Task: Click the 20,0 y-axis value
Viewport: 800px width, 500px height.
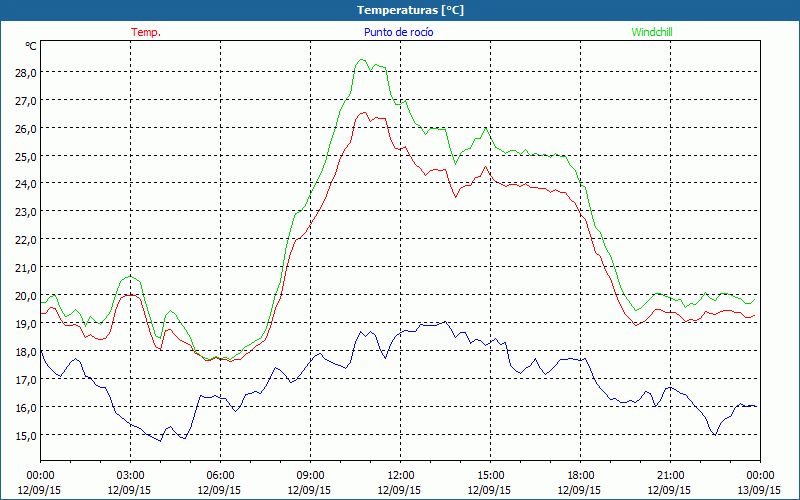Action: pos(26,296)
